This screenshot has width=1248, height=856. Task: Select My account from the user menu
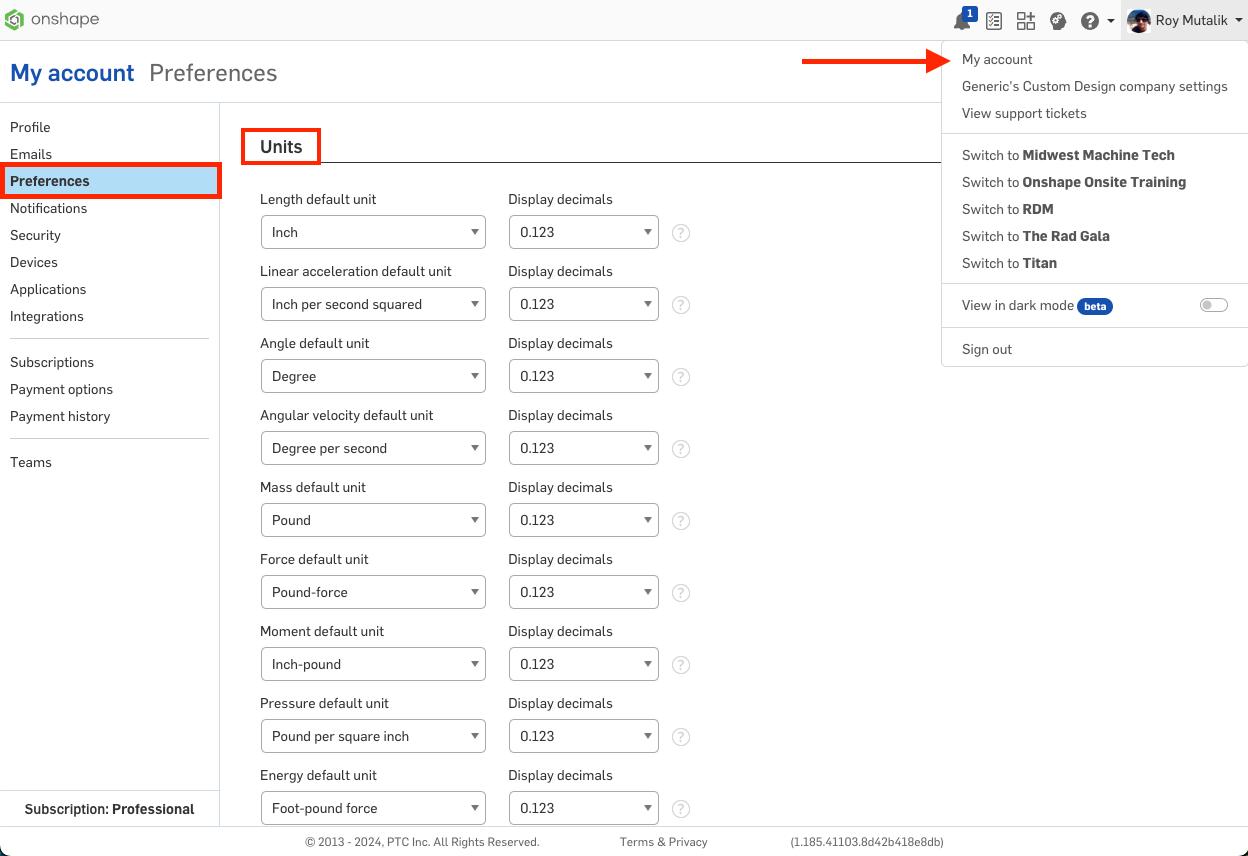click(x=997, y=59)
